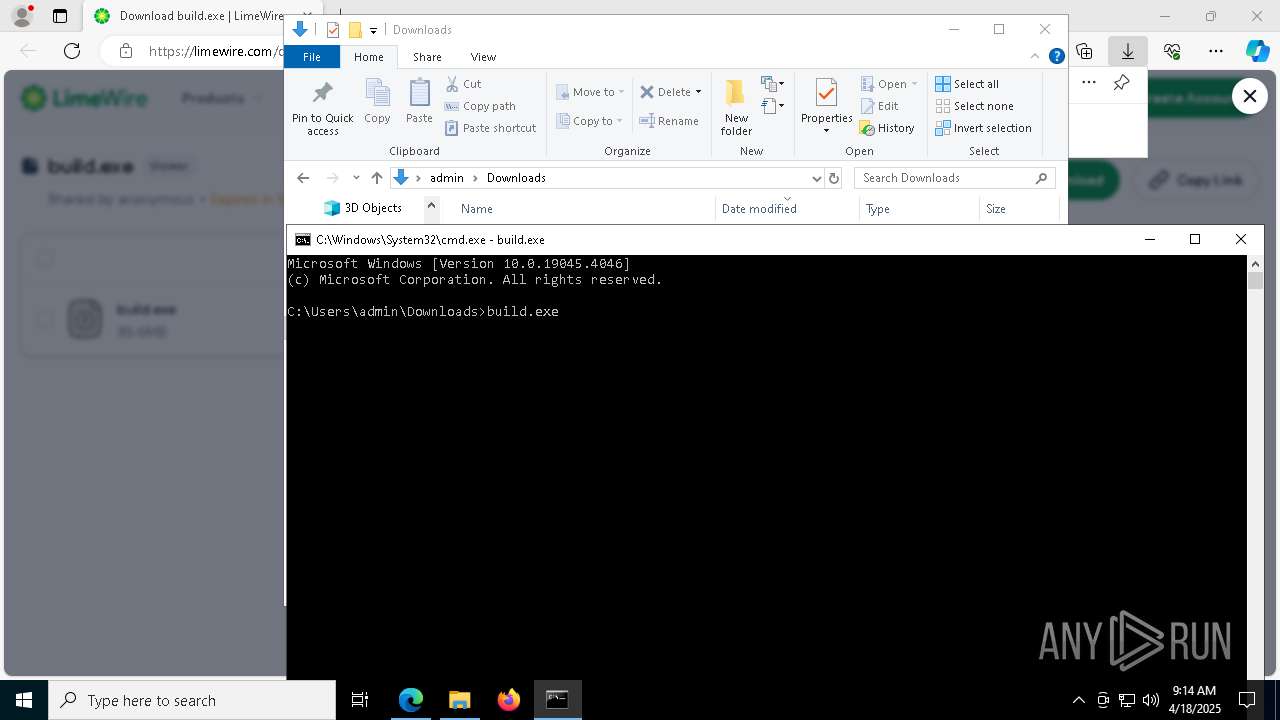This screenshot has height=720, width=1280.
Task: Close the LimeWire overlay with X button
Action: [x=1249, y=96]
